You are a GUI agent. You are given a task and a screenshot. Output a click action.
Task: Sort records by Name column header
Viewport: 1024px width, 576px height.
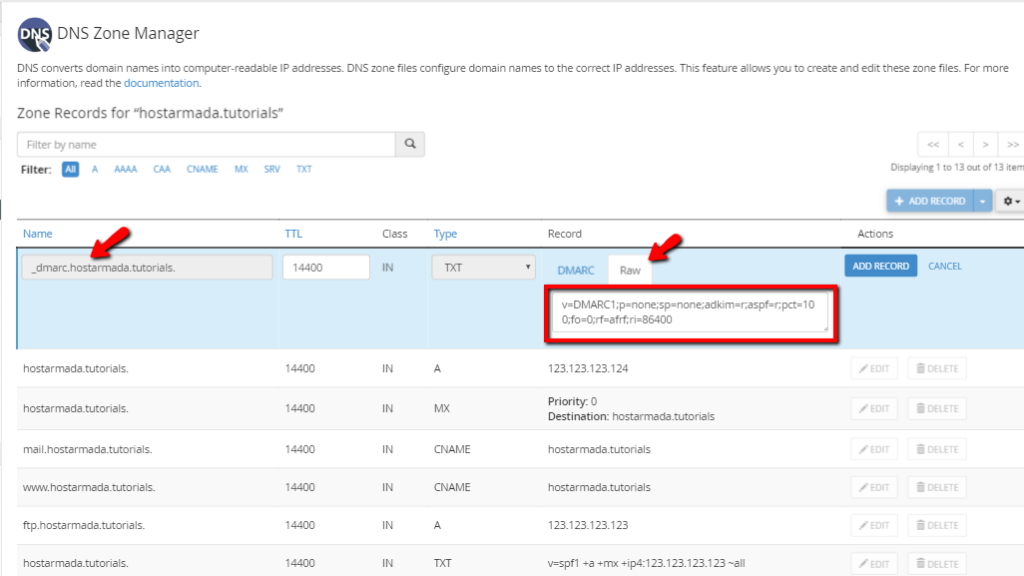click(37, 233)
